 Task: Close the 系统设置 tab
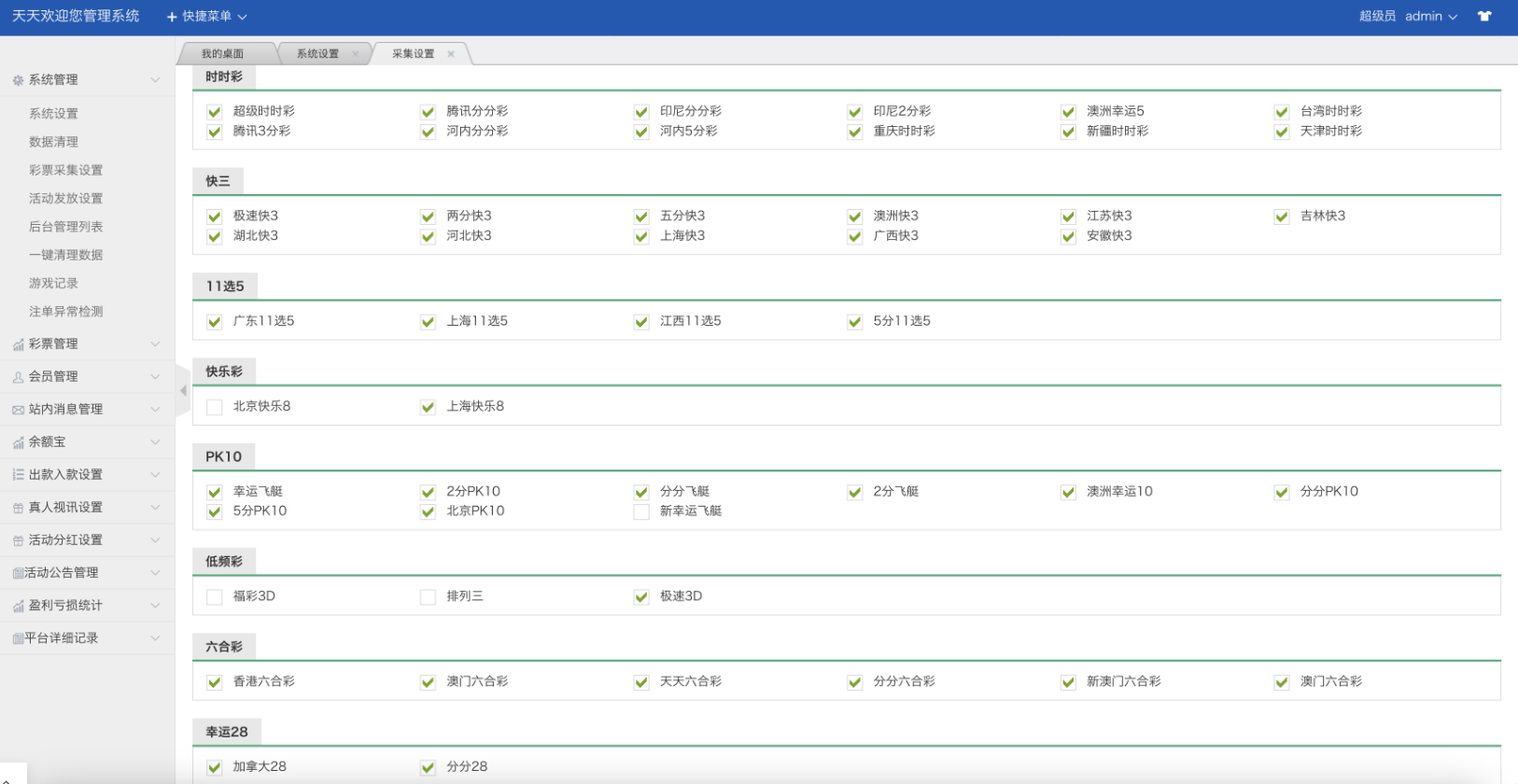(356, 54)
